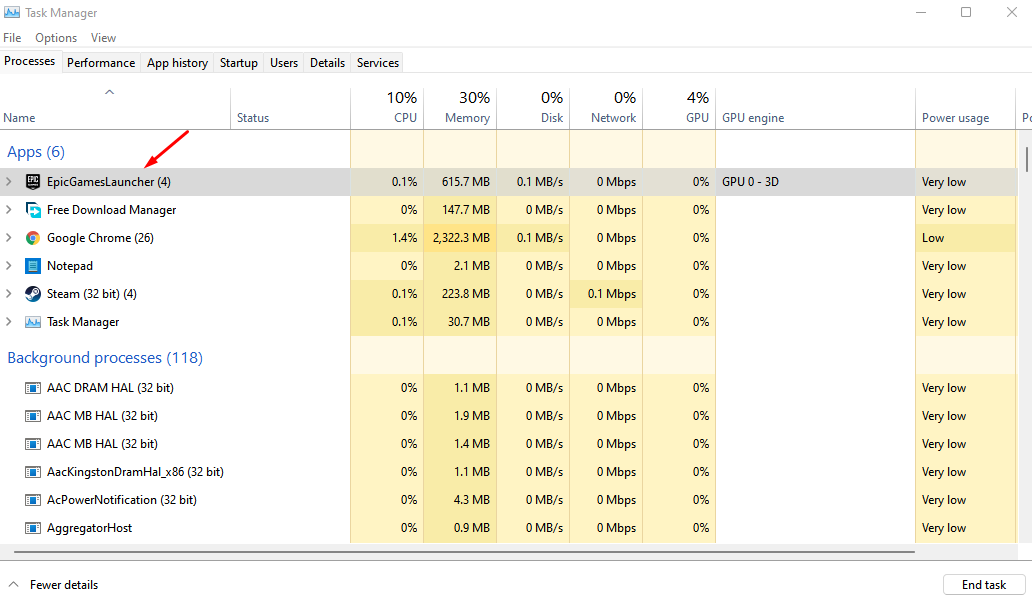Collapse view with Fewer details chevron
Screen dimensions: 1032x606
[x=13, y=584]
